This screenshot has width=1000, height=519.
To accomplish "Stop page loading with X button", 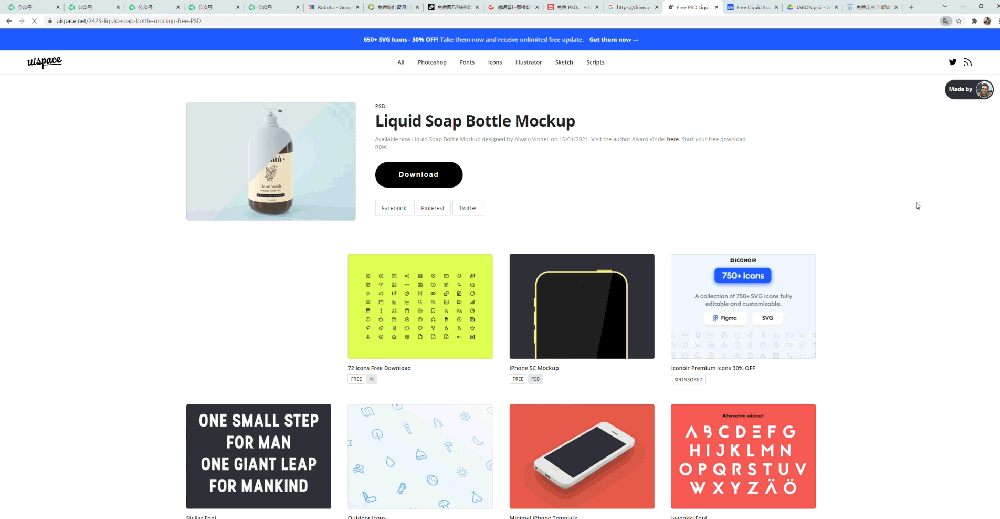I will pyautogui.click(x=34, y=21).
